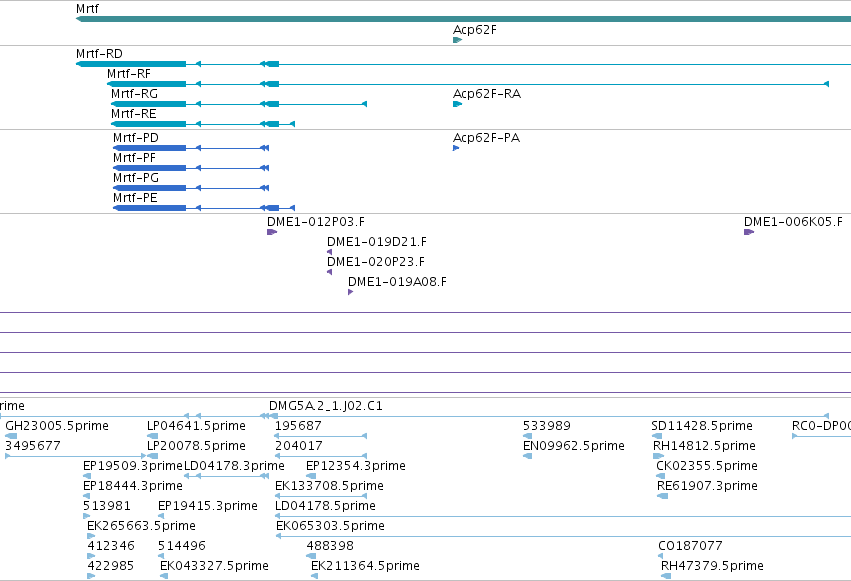Select EK133708.5prime EST label
The image size is (851, 581).
(x=329, y=486)
